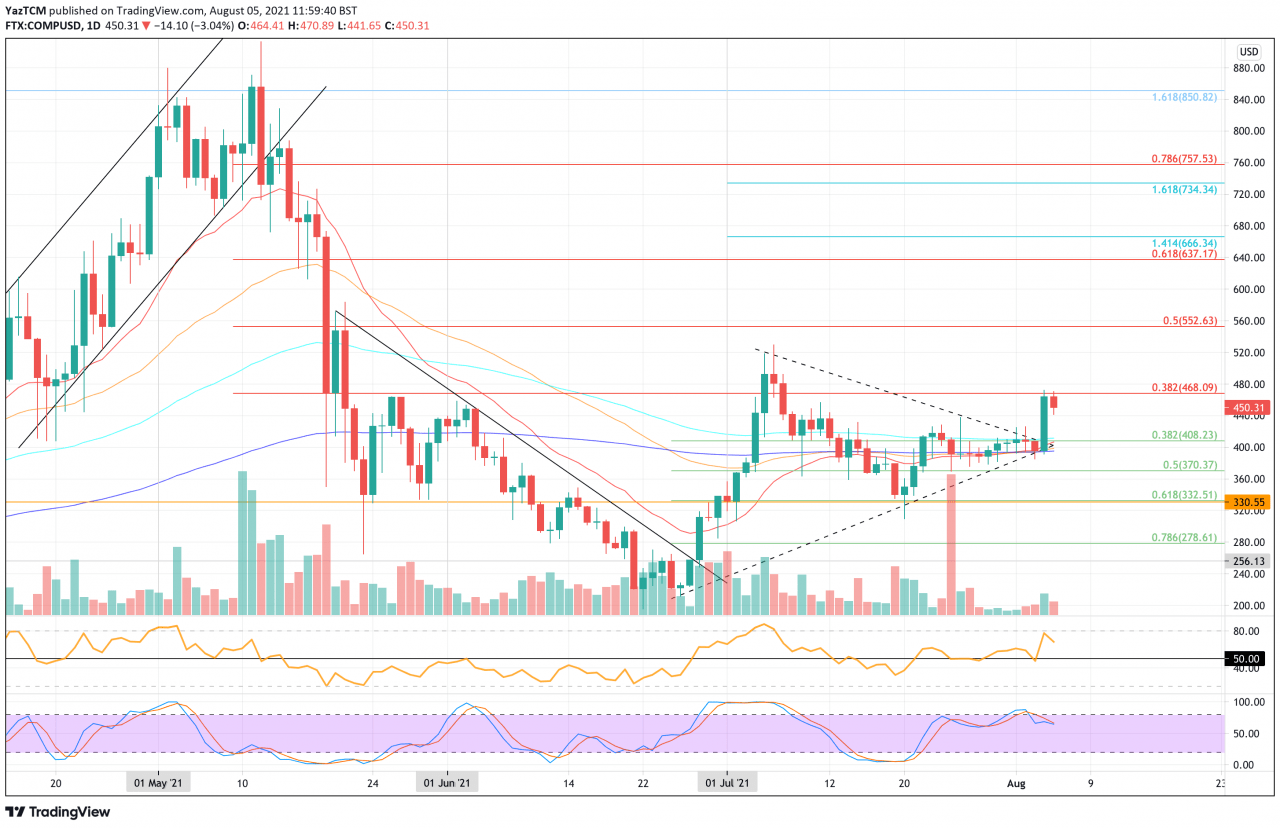Click the 760.00 price axis tick
Image resolution: width=1280 pixels, height=828 pixels.
pos(1250,163)
